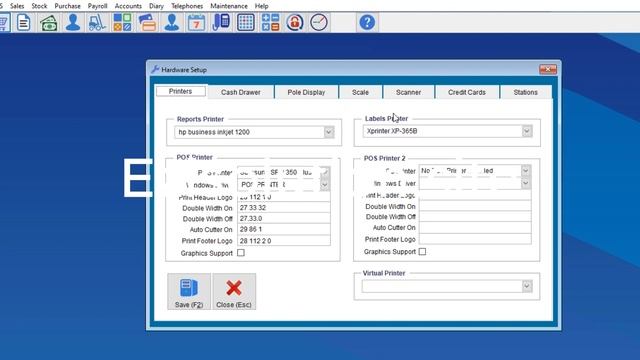
Task: Expand the Virtual Printer dropdown
Action: pos(527,286)
